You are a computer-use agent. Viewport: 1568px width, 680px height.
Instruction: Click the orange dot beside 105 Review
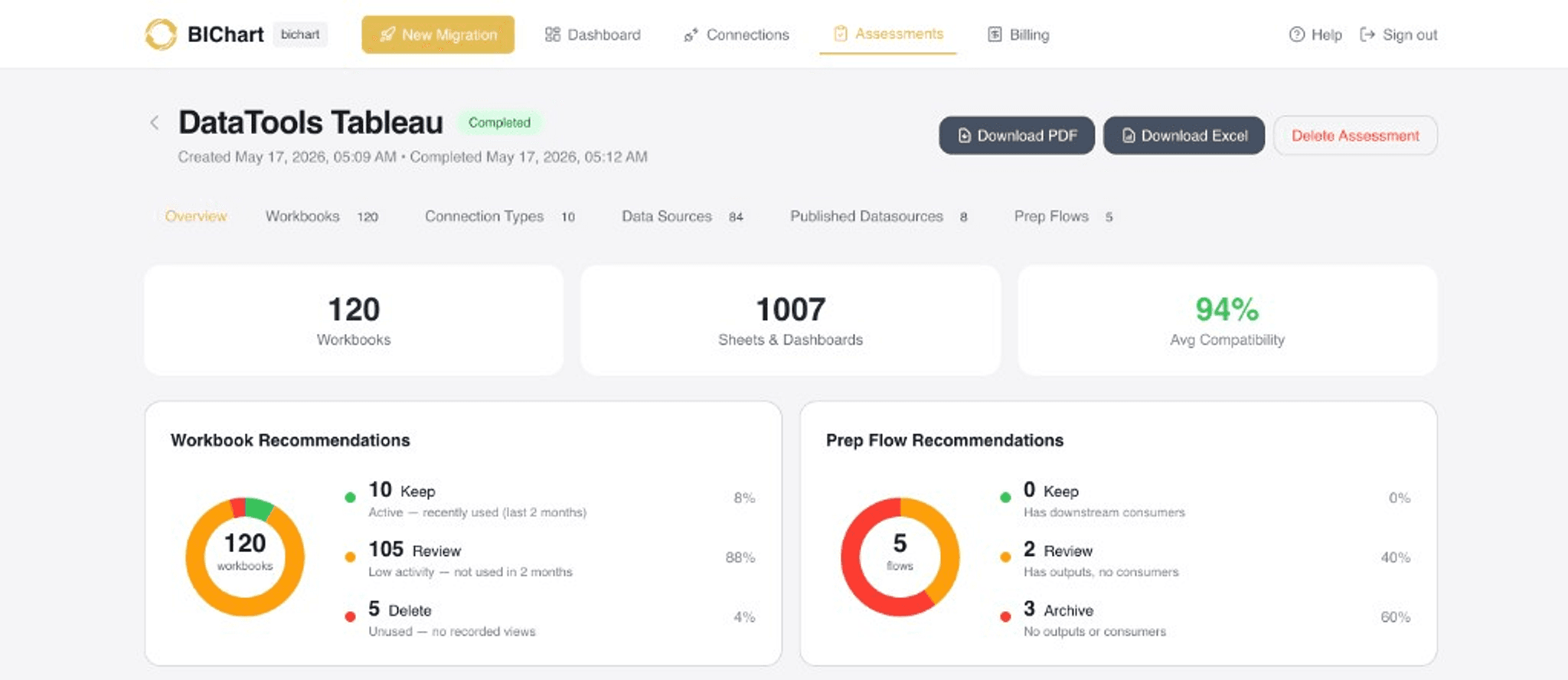tap(350, 557)
